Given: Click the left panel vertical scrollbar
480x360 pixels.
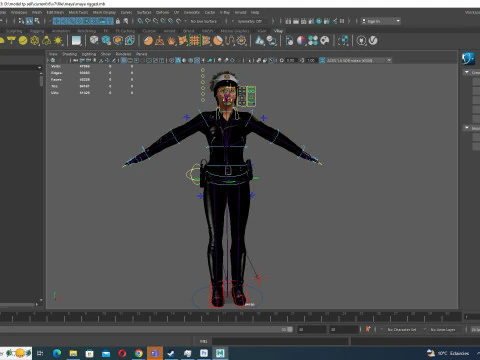Looking at the screenshot, I should point(41,80).
